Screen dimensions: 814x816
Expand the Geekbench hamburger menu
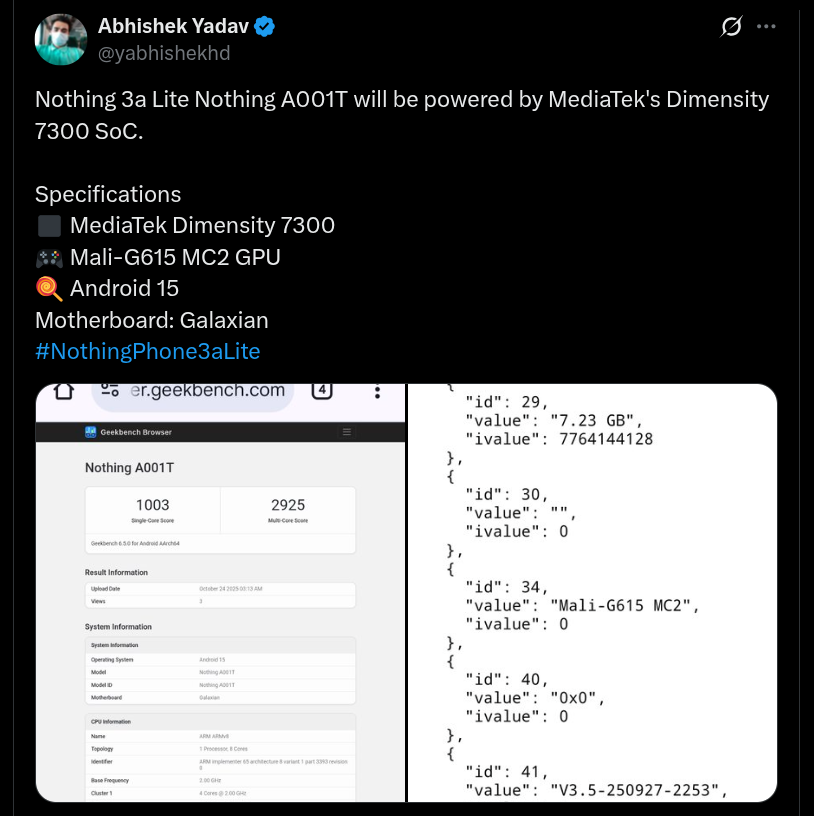pos(347,432)
